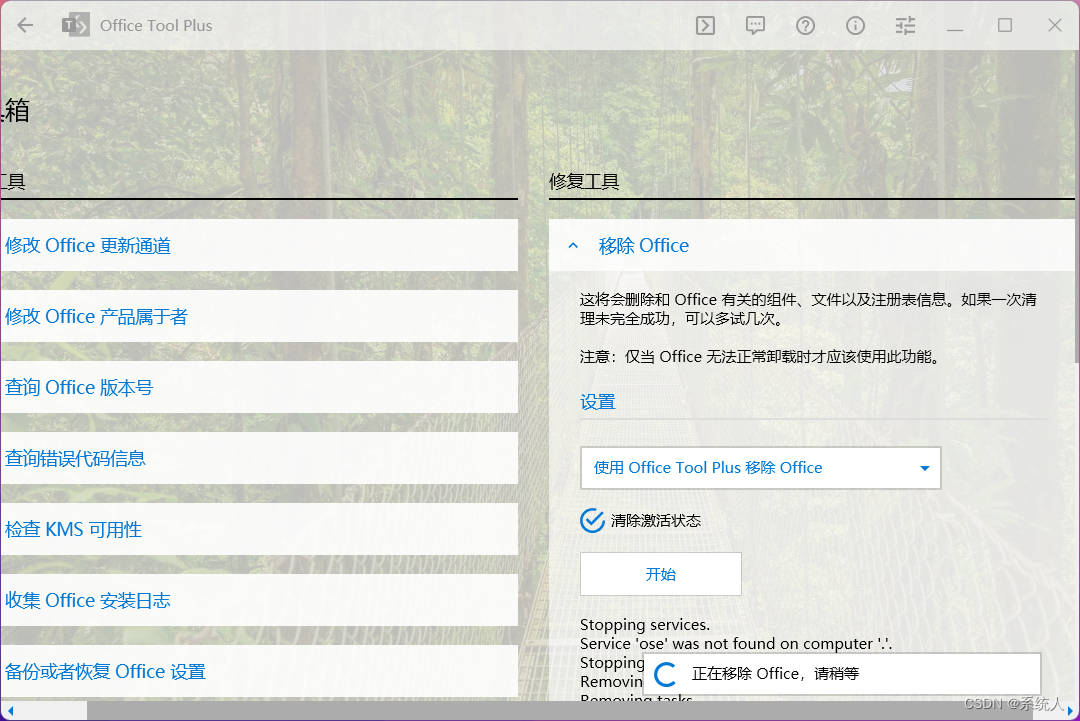This screenshot has width=1080, height=721.
Task: Click the horizontal scrollbar left arrow
Action: point(10,710)
